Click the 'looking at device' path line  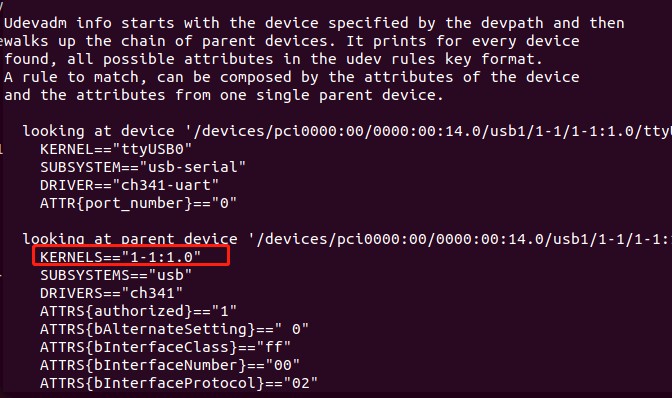(x=347, y=131)
